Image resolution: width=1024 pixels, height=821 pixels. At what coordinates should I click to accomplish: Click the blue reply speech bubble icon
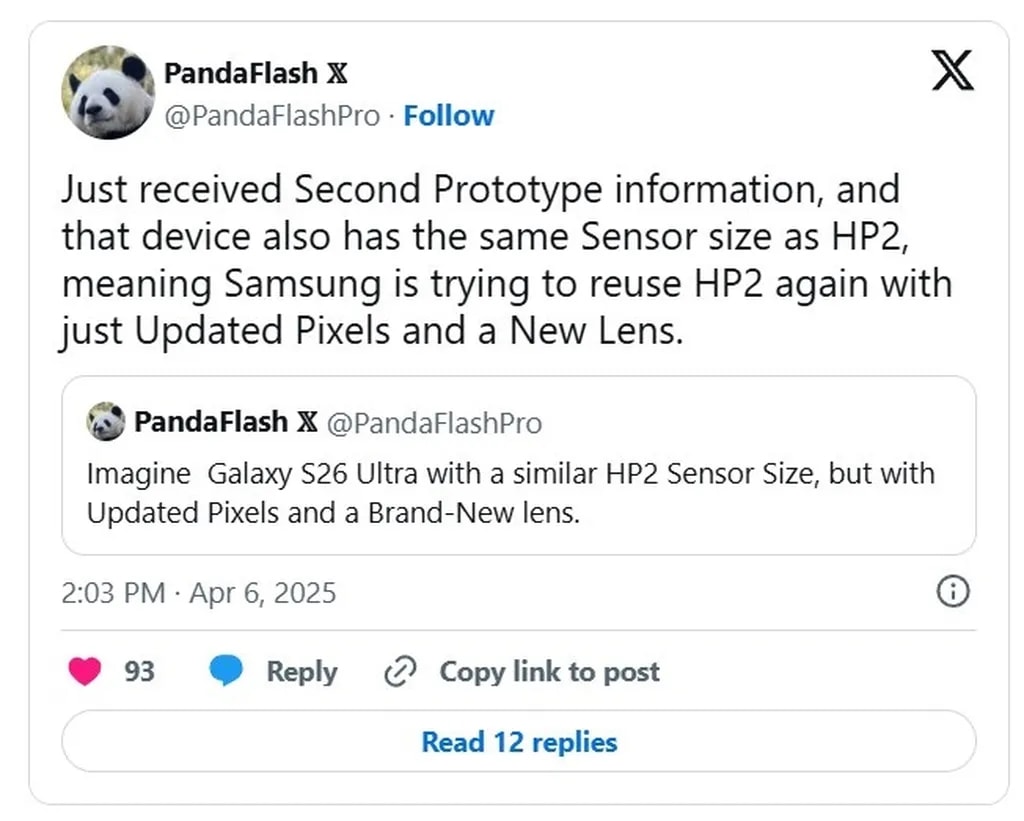tap(226, 671)
